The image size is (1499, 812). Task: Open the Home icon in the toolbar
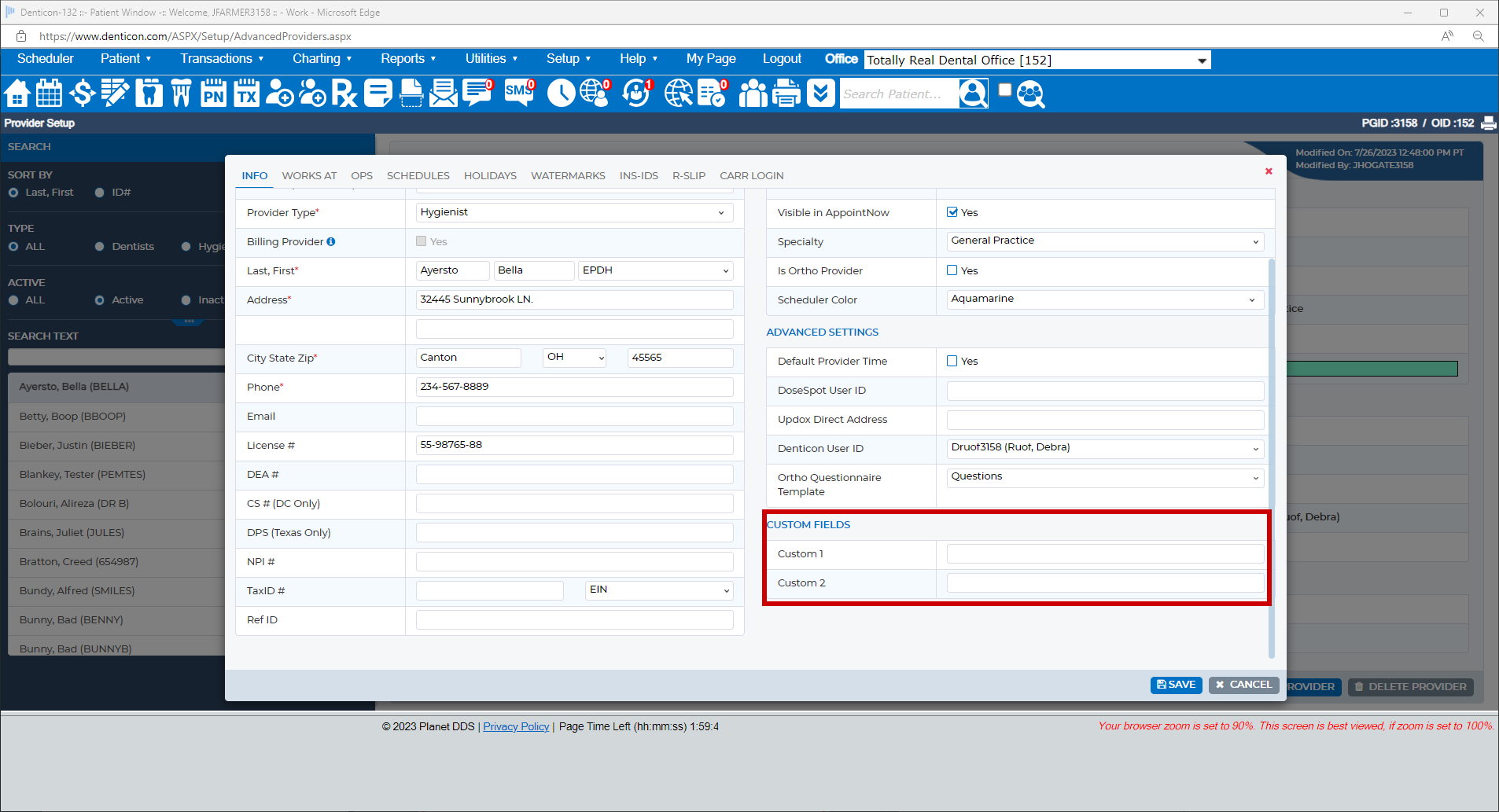[x=17, y=94]
